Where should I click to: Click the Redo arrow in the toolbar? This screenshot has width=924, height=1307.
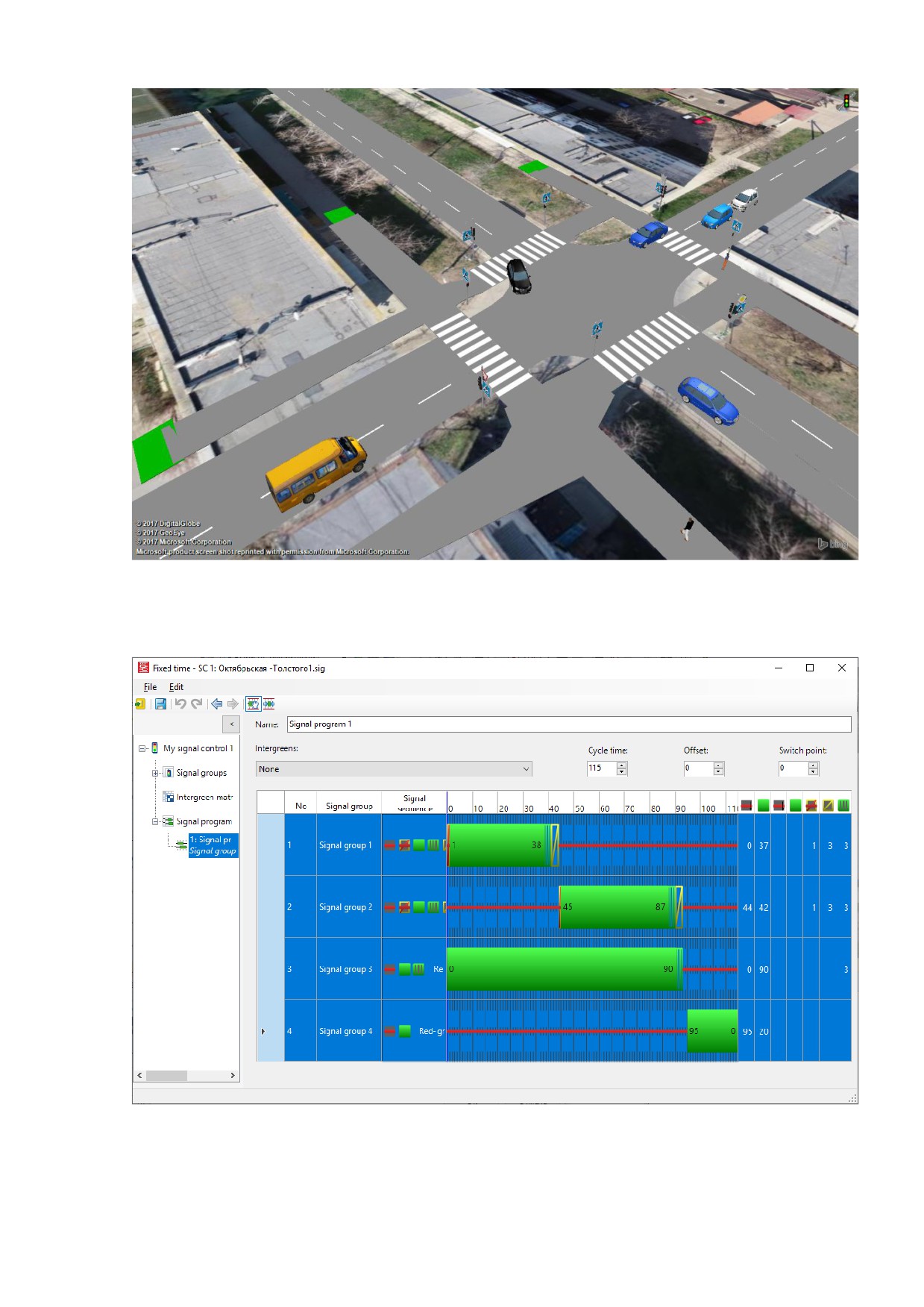click(x=197, y=703)
